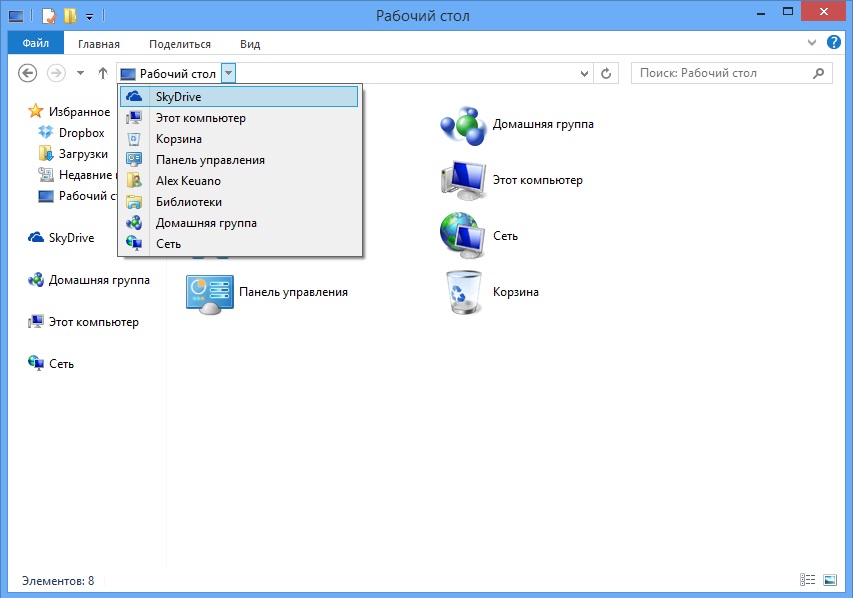Click the Back navigation arrow

[28, 73]
